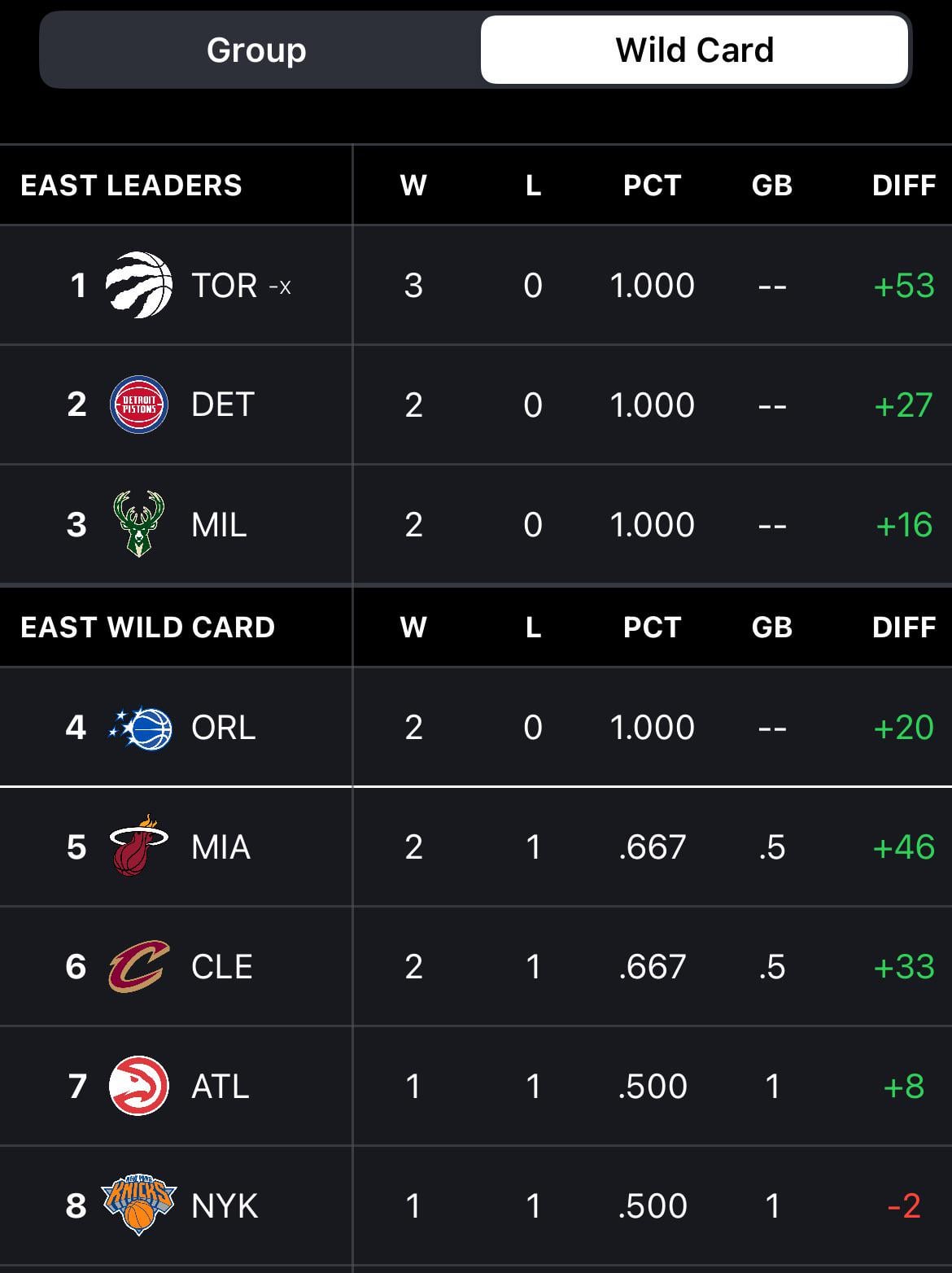
Task: Switch to the Group tab
Action: tap(256, 50)
